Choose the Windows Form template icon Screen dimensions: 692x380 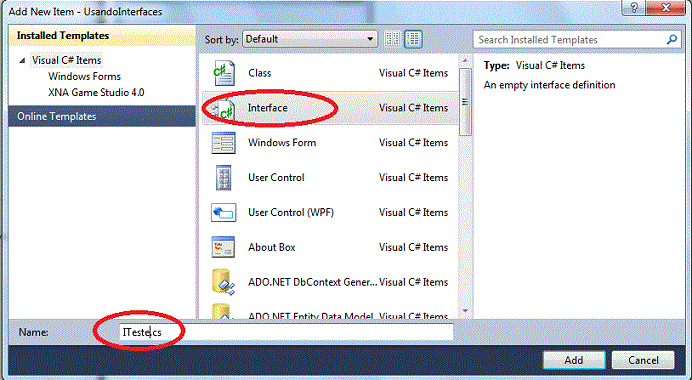tap(223, 143)
